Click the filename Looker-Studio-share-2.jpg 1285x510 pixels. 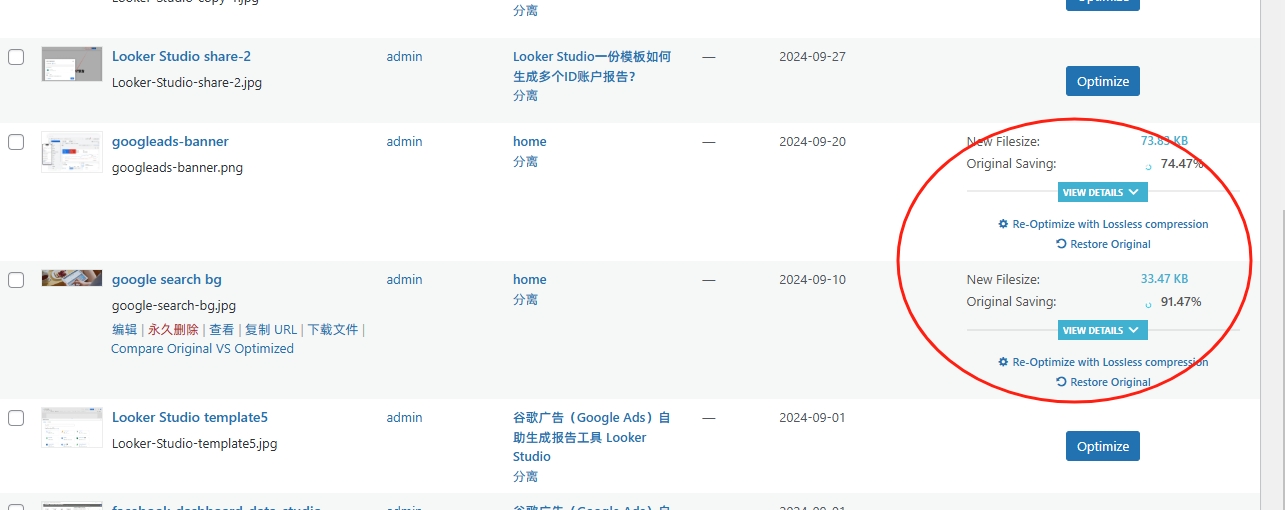tap(187, 83)
